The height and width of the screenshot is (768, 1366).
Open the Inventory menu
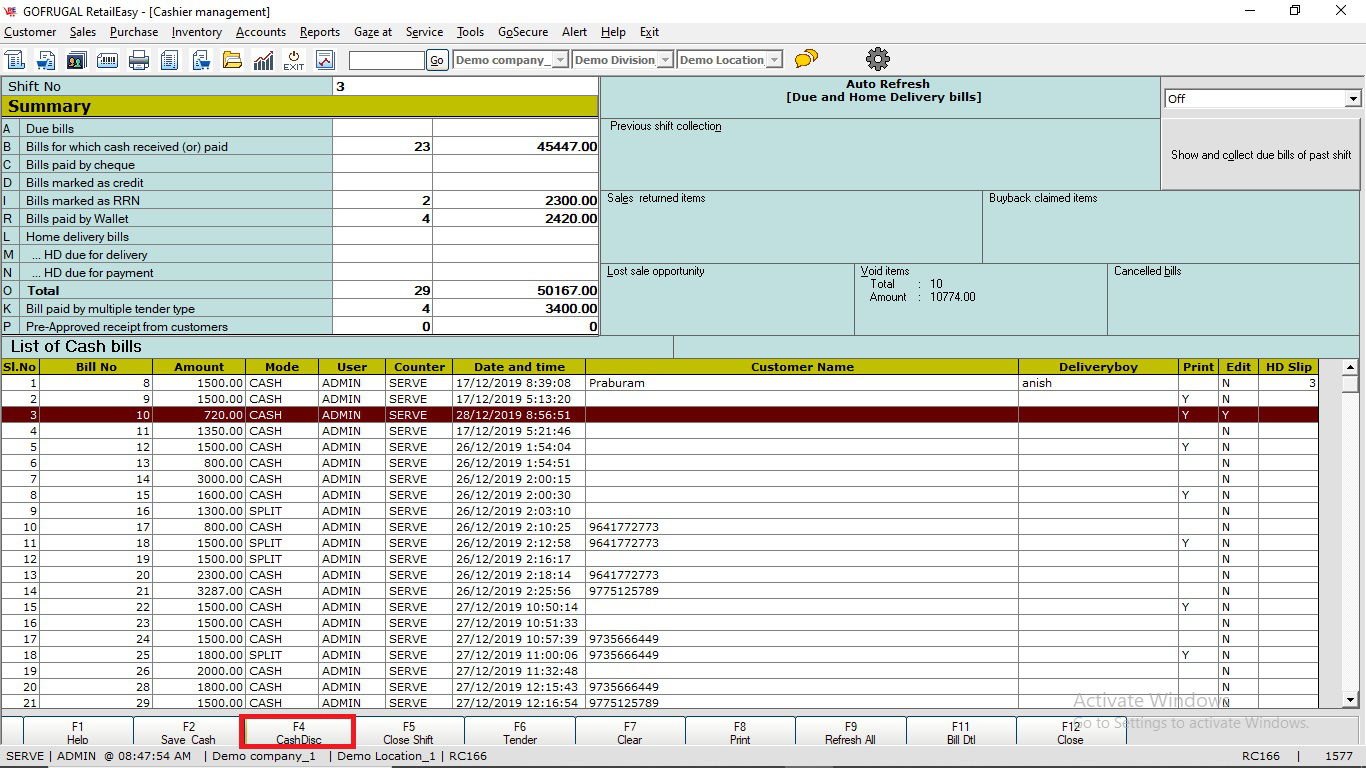tap(196, 32)
